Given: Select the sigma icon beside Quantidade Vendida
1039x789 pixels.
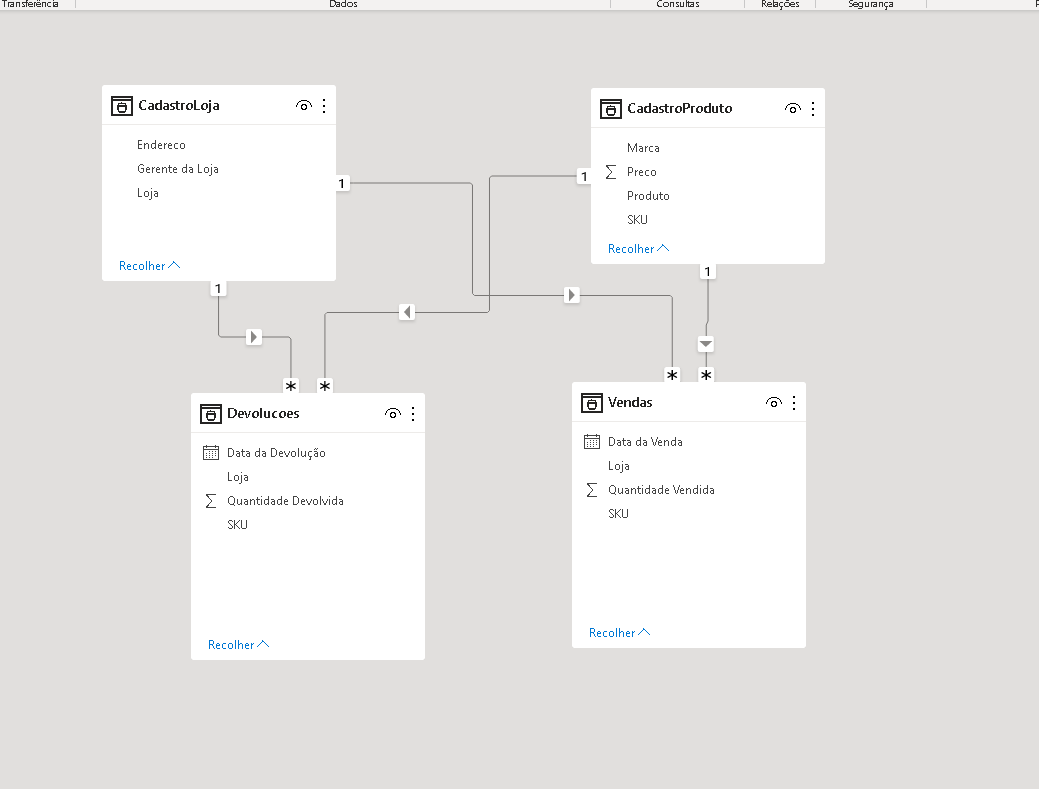Looking at the screenshot, I should (591, 489).
